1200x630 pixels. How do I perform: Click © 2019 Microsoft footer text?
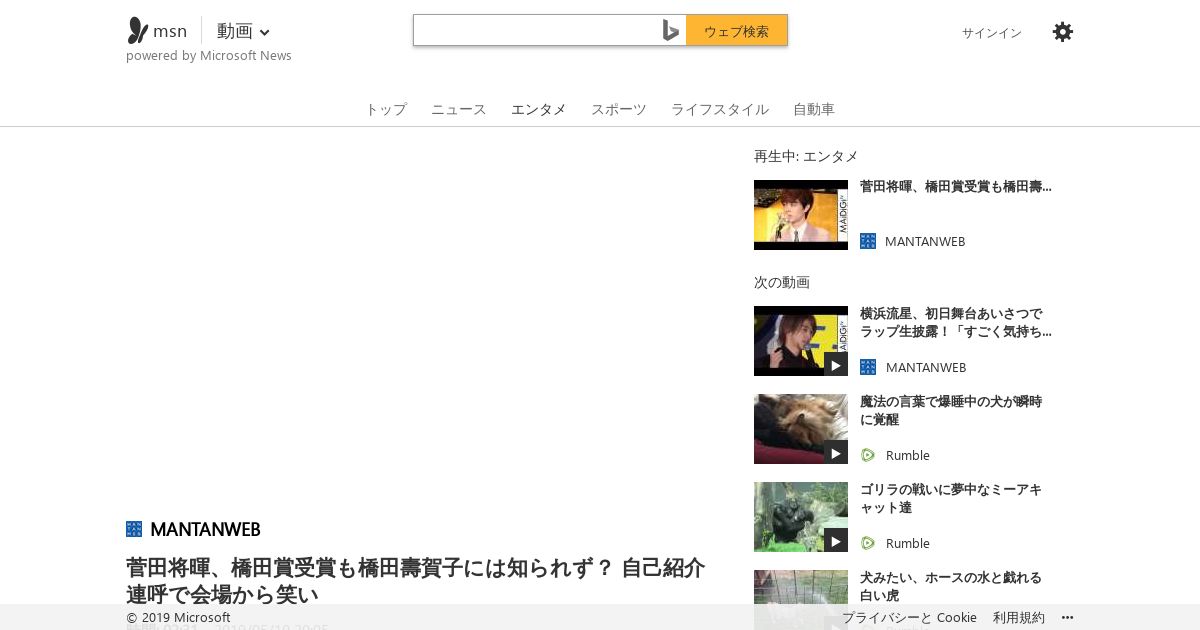point(178,617)
